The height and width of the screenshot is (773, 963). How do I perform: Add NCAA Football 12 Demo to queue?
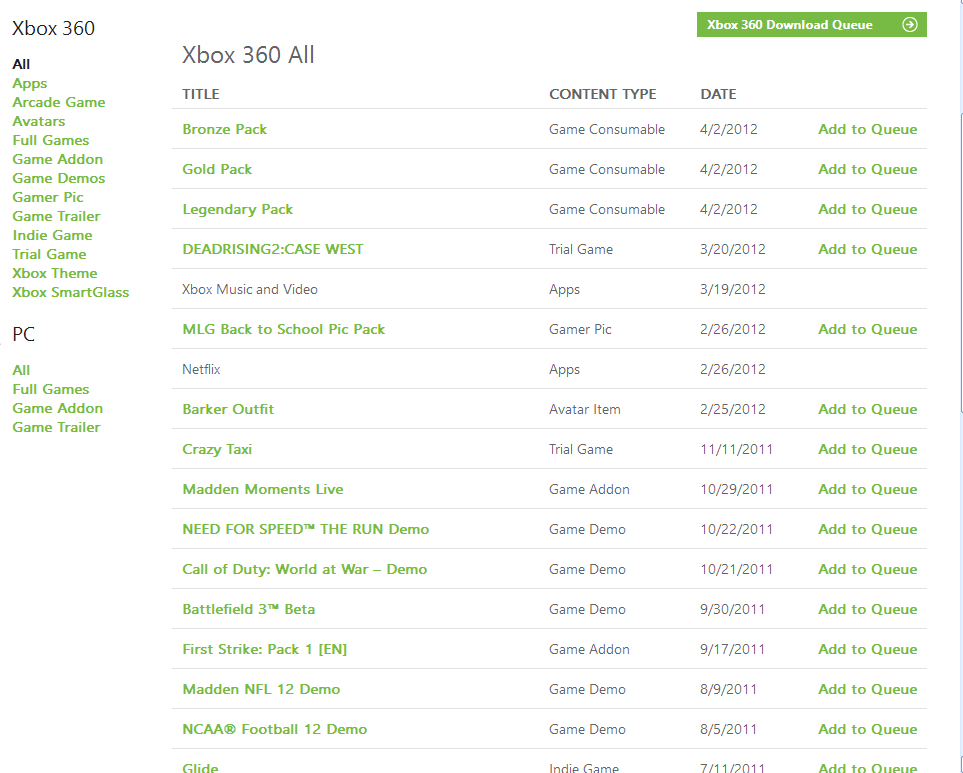tap(868, 729)
